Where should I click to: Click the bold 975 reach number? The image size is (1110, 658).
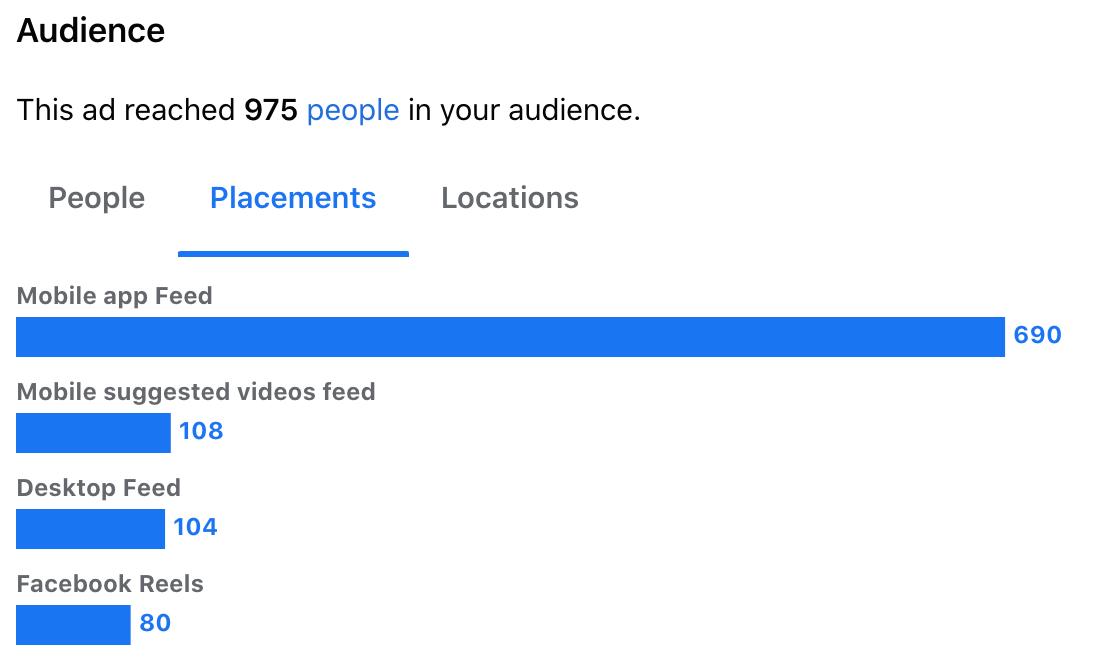pos(270,110)
